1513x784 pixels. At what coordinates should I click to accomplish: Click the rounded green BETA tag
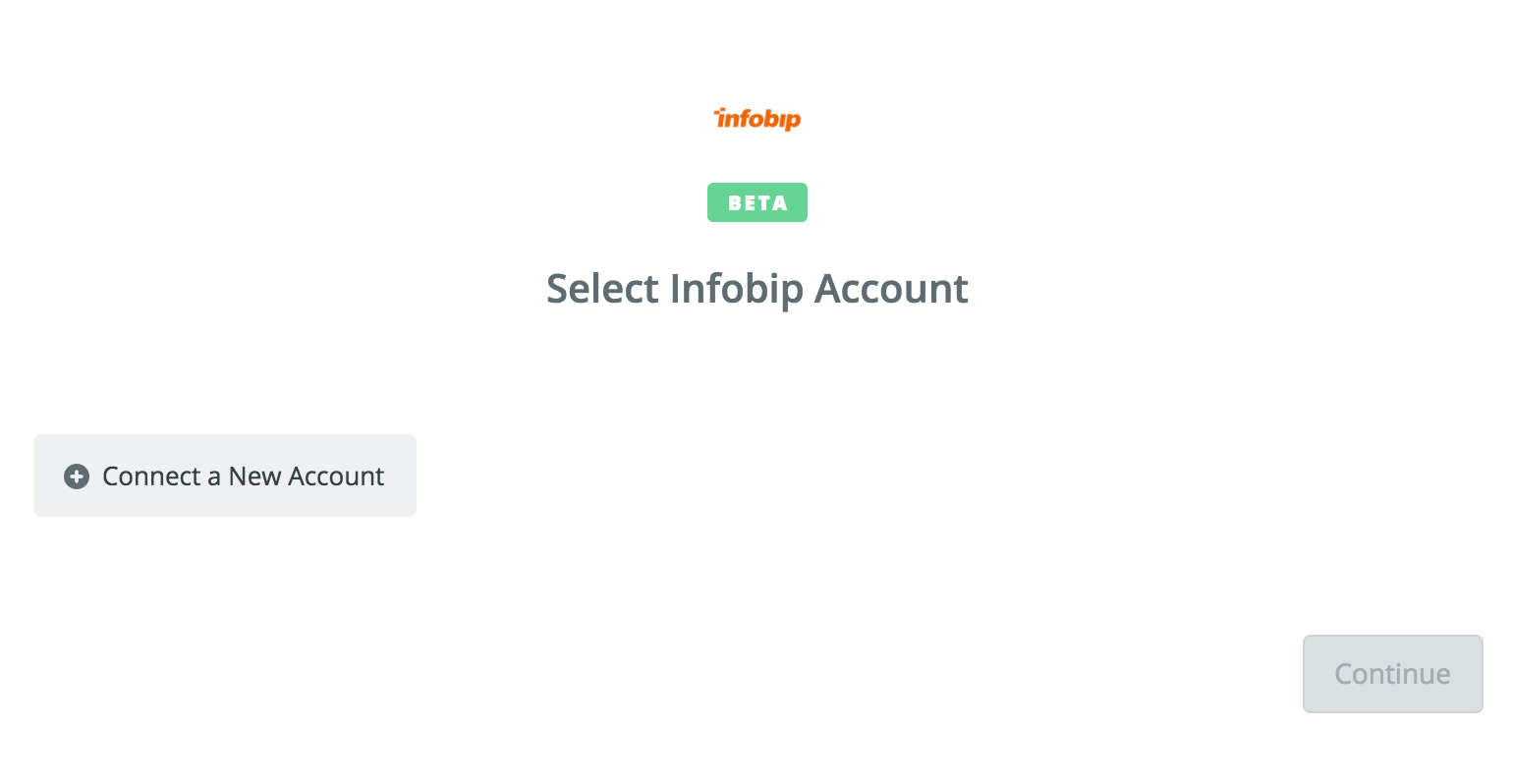[x=757, y=202]
